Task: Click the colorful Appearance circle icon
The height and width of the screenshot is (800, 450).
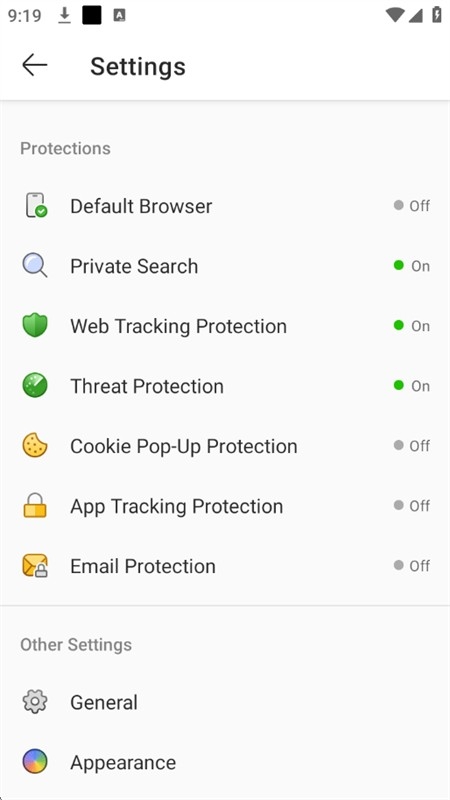Action: 35,762
